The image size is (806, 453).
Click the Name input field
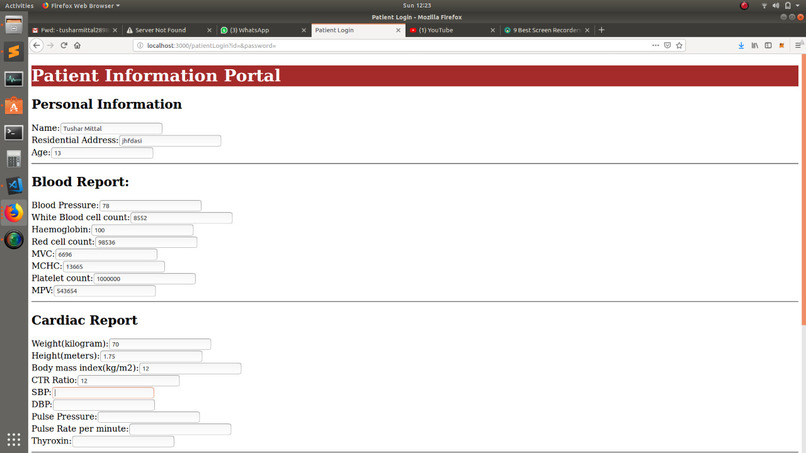[x=112, y=129]
